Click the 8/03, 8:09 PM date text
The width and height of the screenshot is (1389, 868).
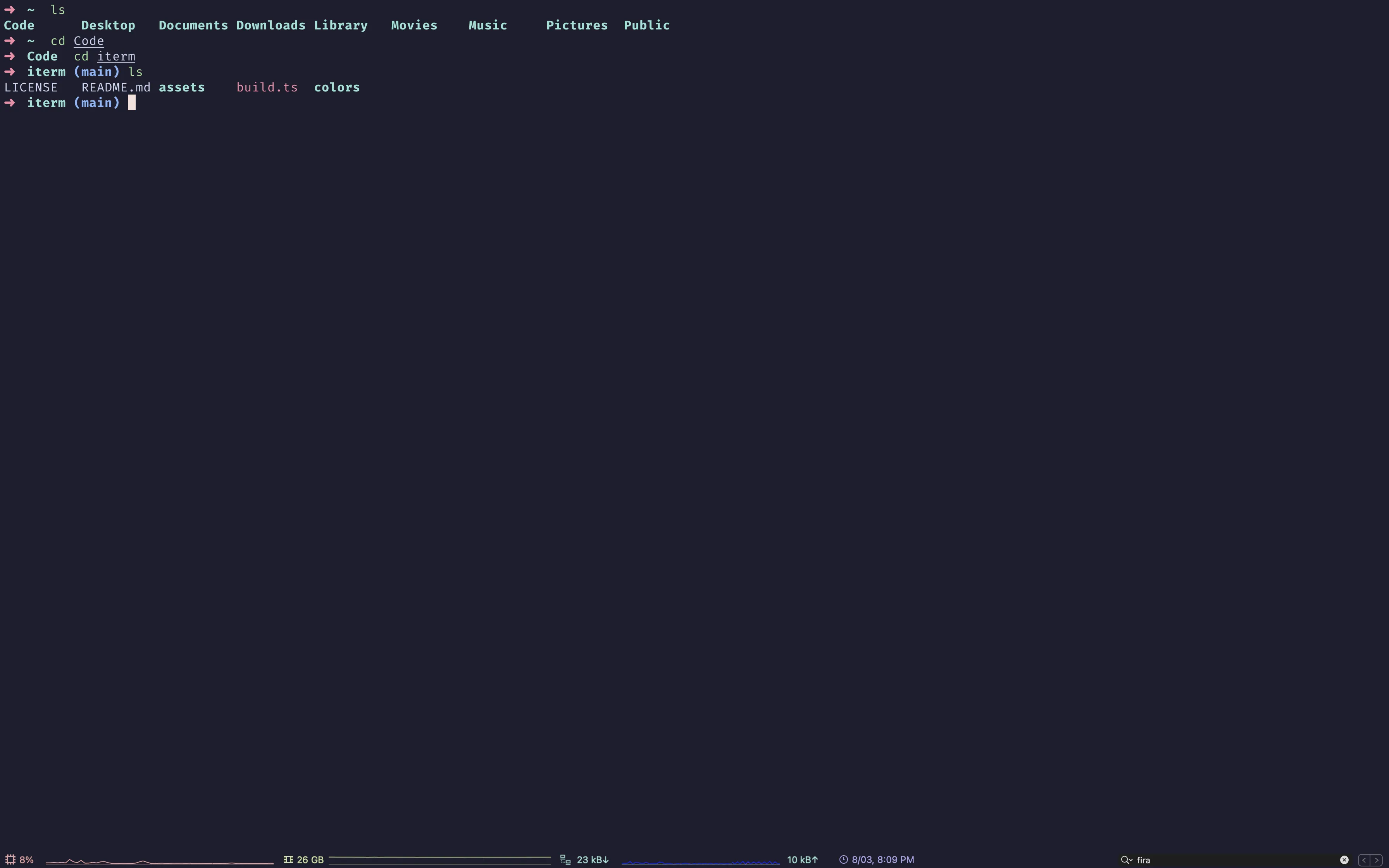(x=883, y=859)
